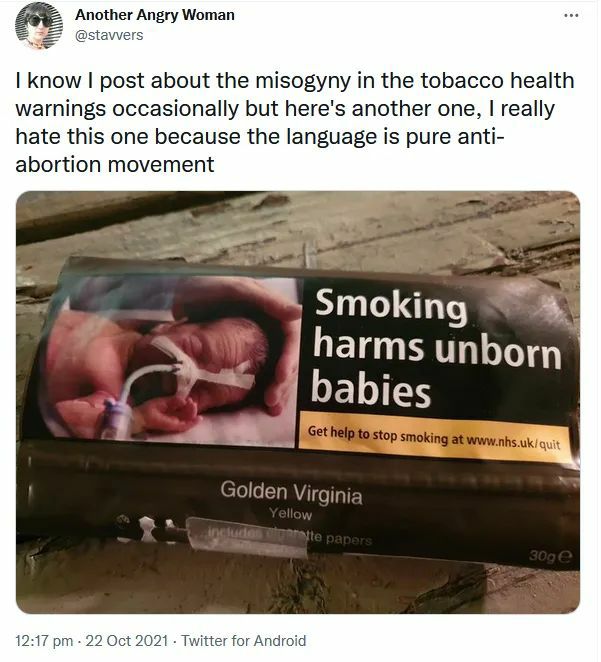Click the words 'abortion movement' in the tweet

[x=115, y=164]
